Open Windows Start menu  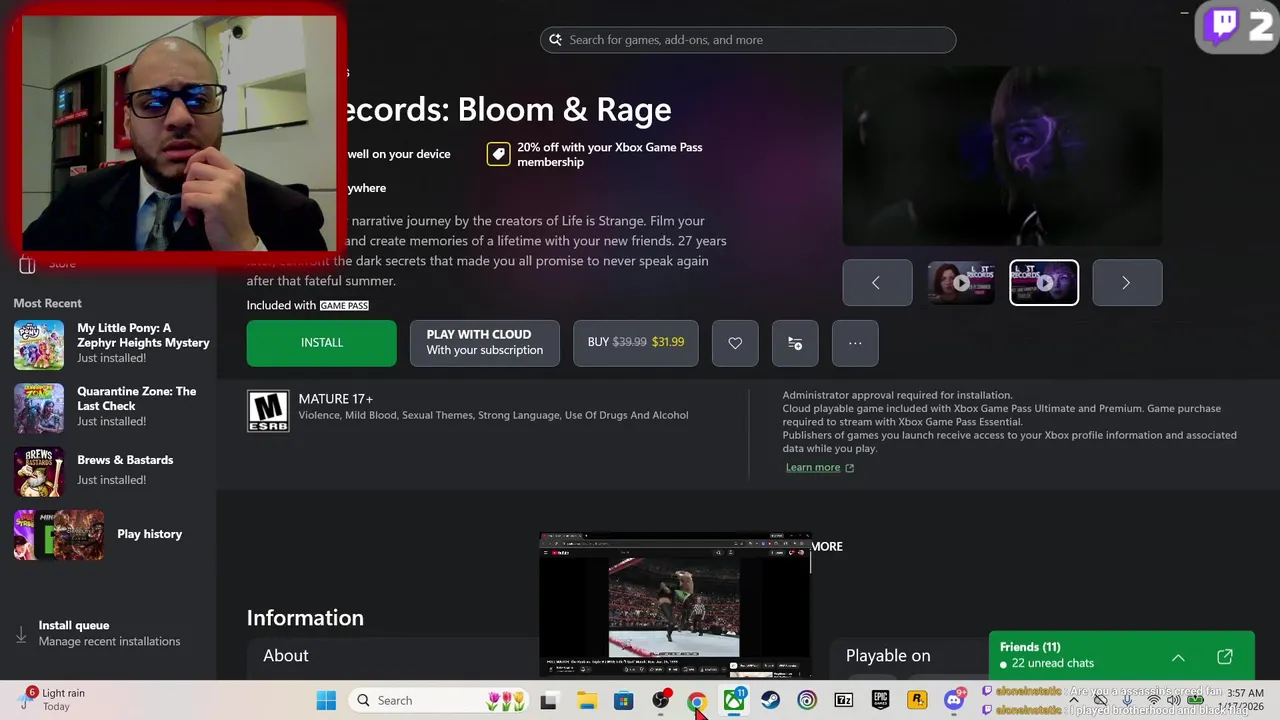pos(326,701)
